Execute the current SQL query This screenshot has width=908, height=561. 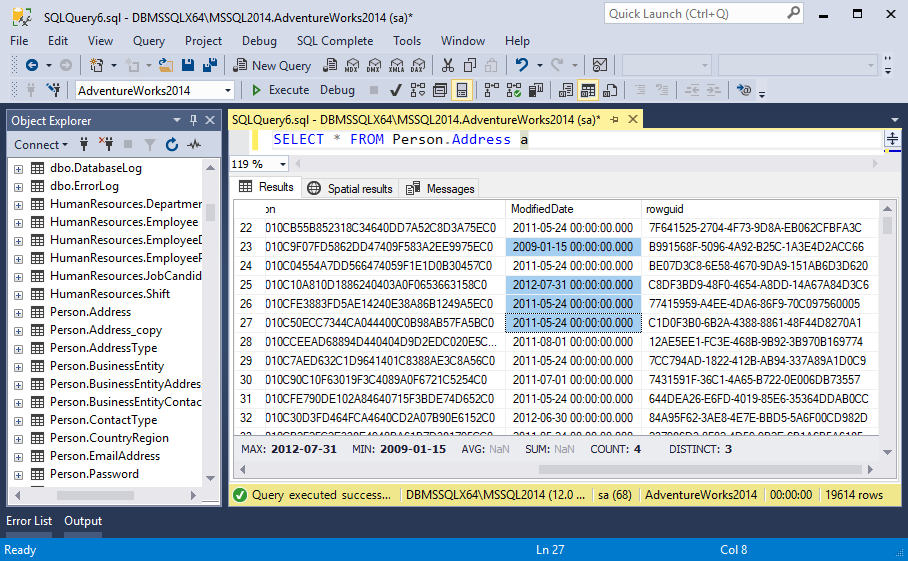pyautogui.click(x=281, y=90)
